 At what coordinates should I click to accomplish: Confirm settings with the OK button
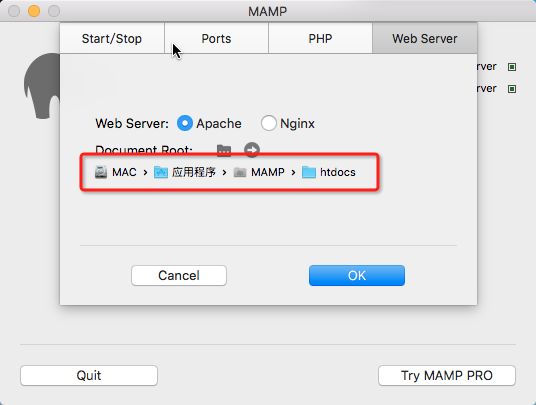[357, 275]
